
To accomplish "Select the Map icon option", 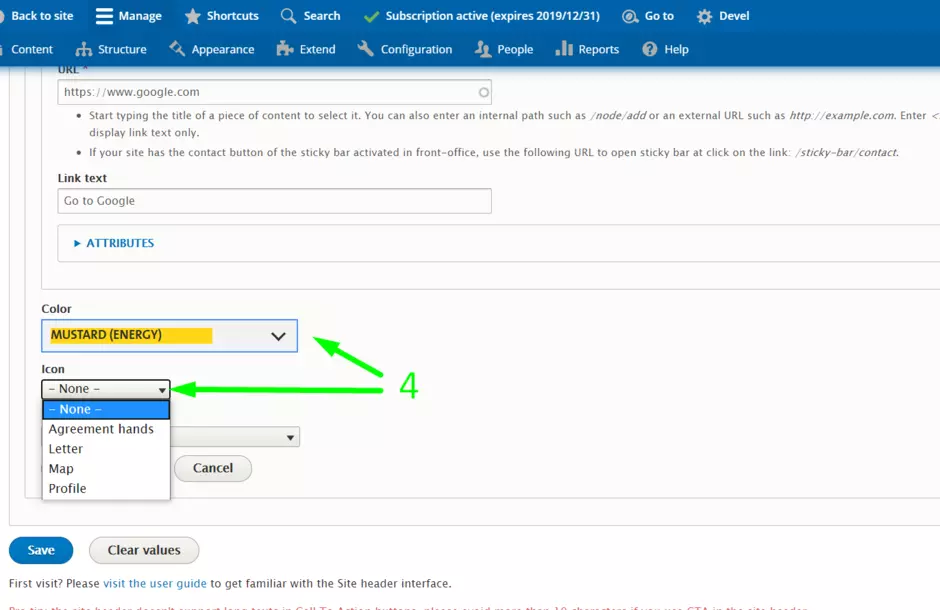I will click(x=61, y=468).
